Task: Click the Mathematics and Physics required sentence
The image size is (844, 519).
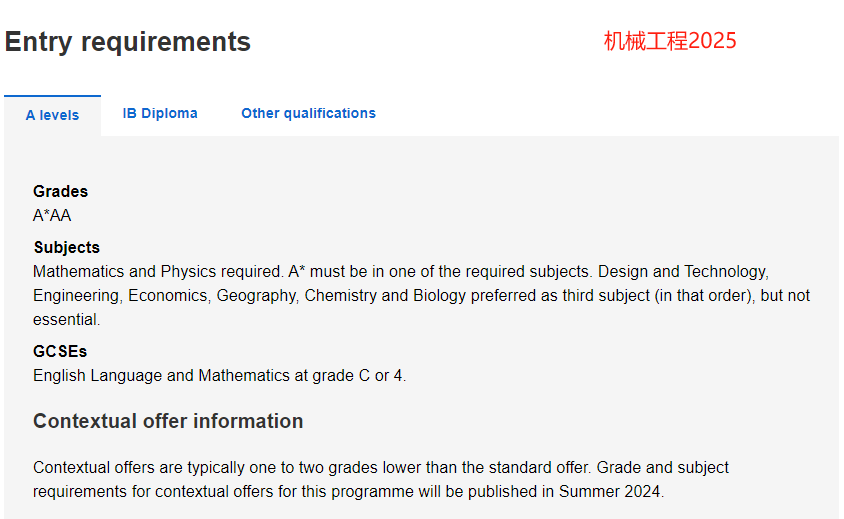Action: (158, 271)
